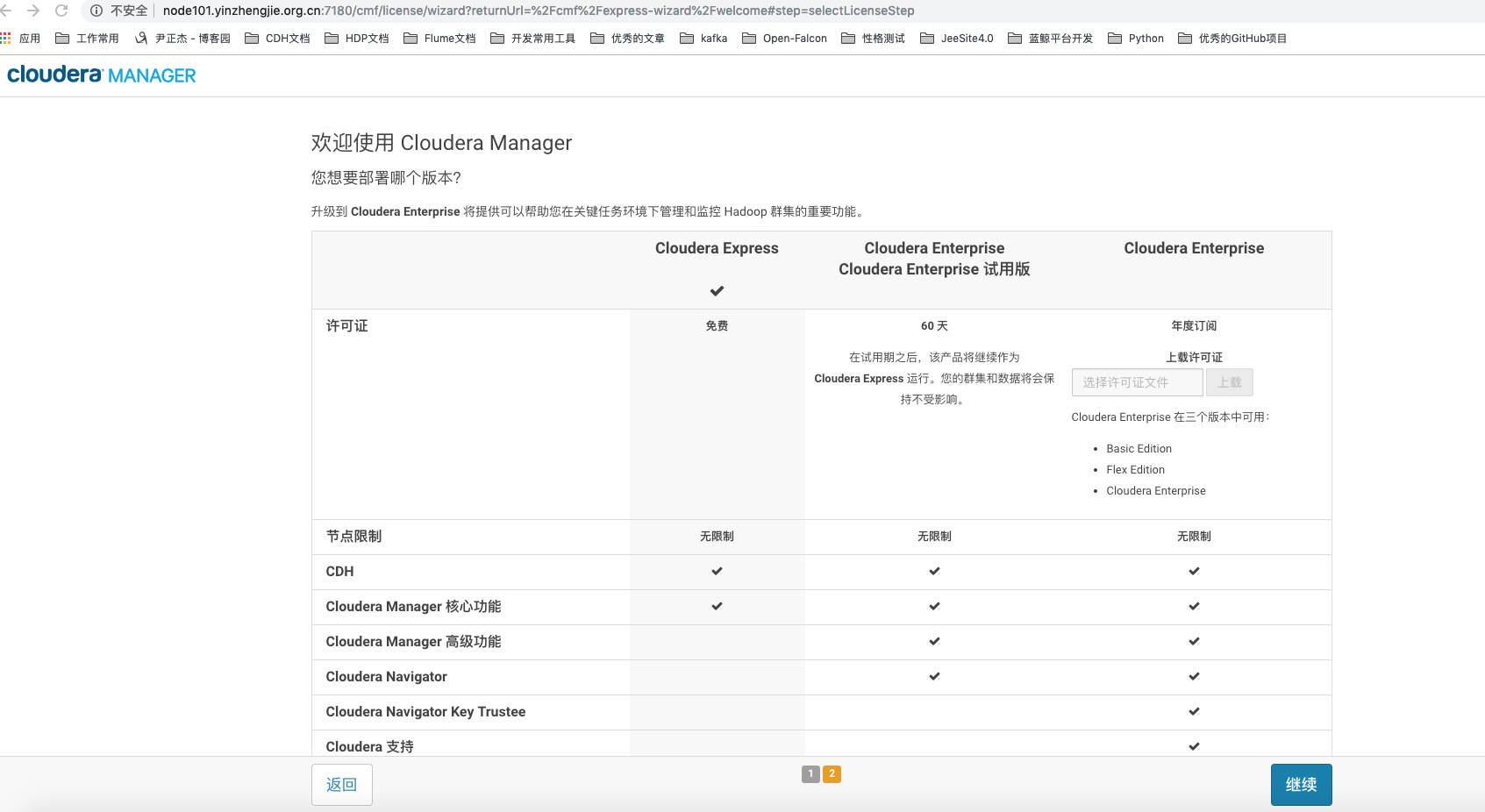
Task: Open the 尹正杰 - 博客园 bookmark
Action: (182, 39)
